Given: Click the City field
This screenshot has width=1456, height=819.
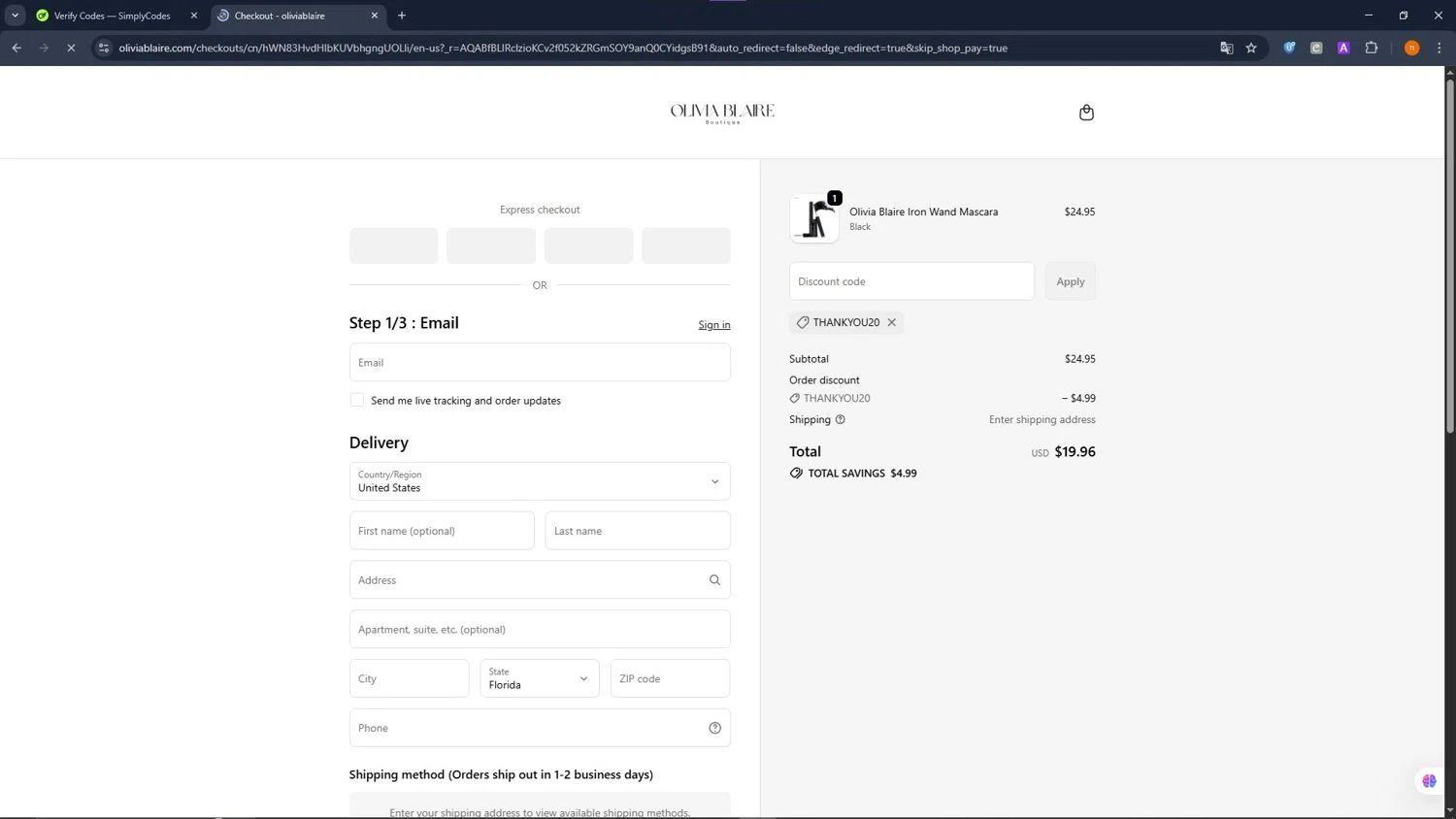Looking at the screenshot, I should coord(409,678).
